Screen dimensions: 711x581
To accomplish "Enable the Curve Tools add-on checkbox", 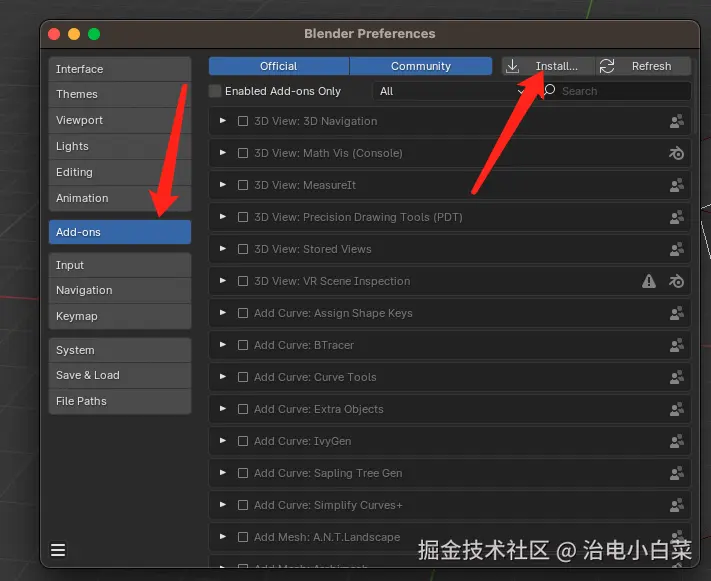I will [x=243, y=377].
